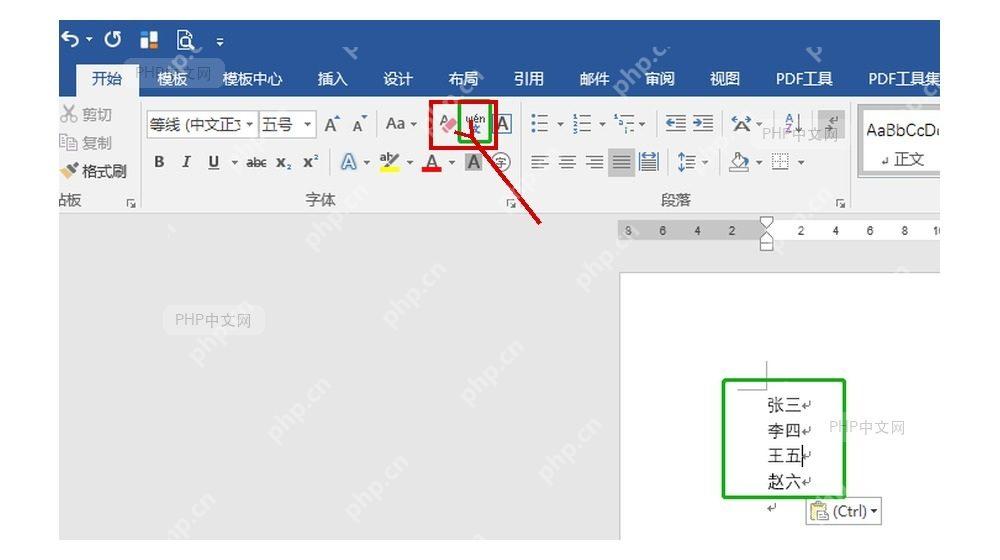
Task: Enable Center alignment
Action: pos(567,162)
